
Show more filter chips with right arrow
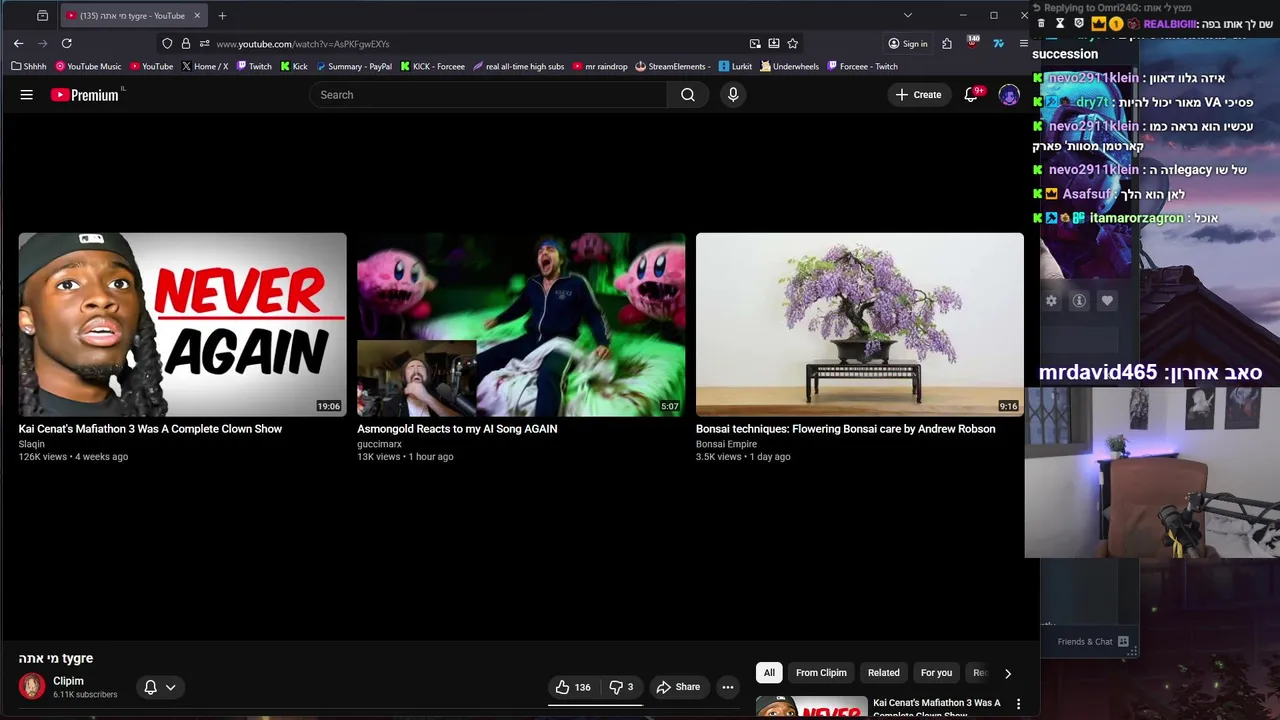pos(1007,673)
